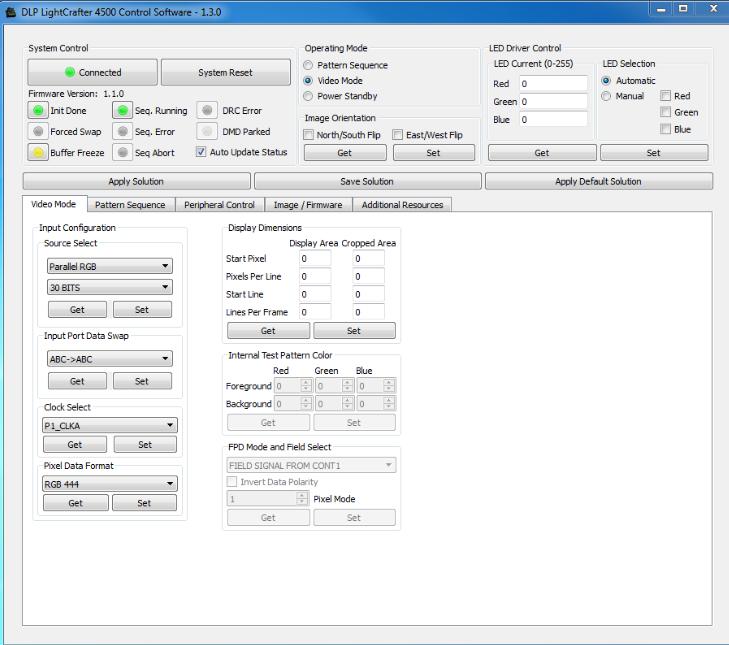Open FIELD SIGNAL FROM CONT1 dropdown
The image size is (729, 645).
(311, 465)
